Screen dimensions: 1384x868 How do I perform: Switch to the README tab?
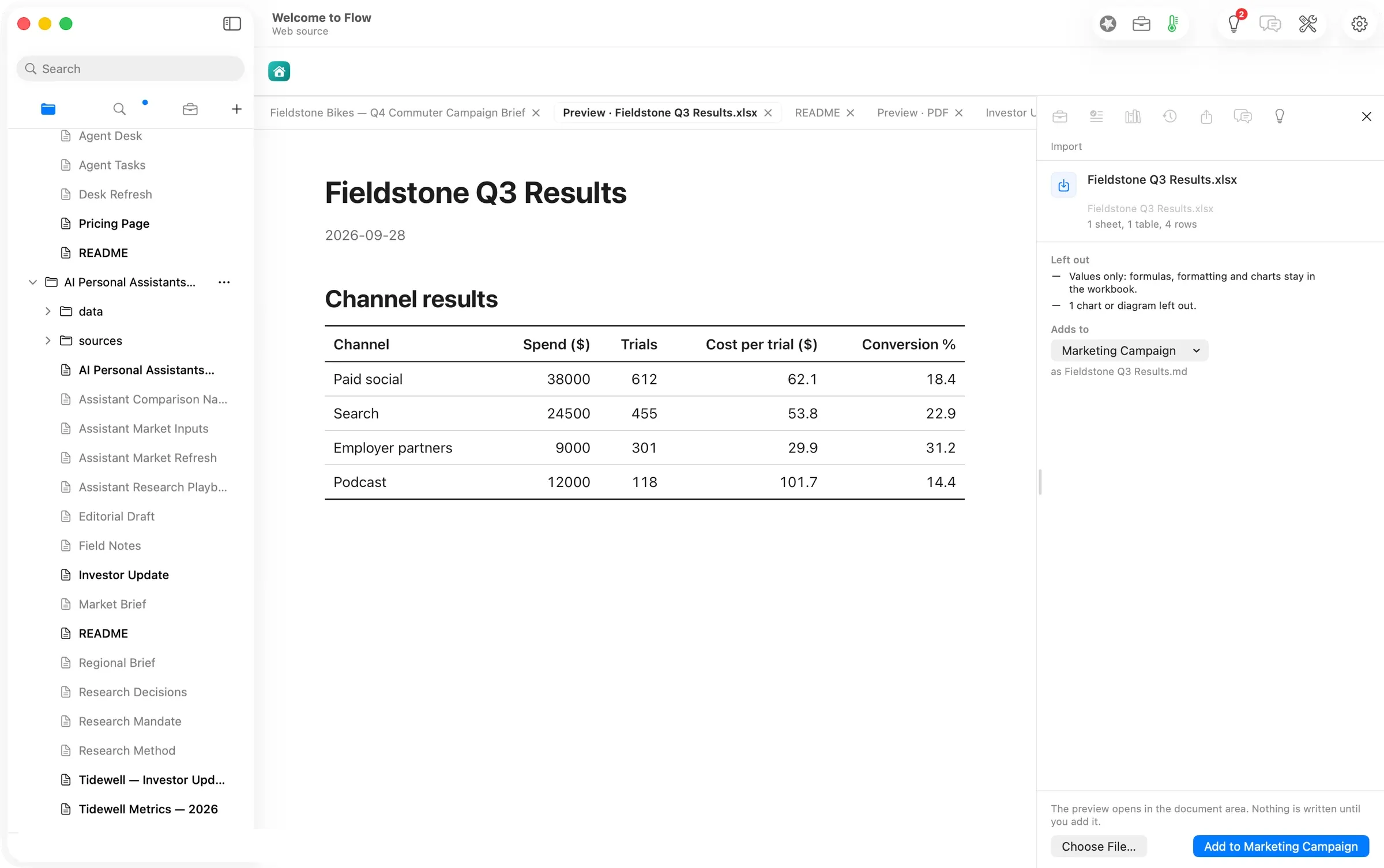coord(817,113)
